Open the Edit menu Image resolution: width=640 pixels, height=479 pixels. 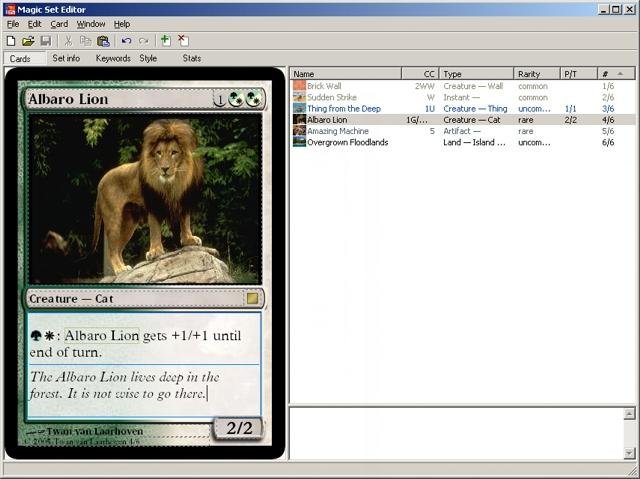point(34,24)
